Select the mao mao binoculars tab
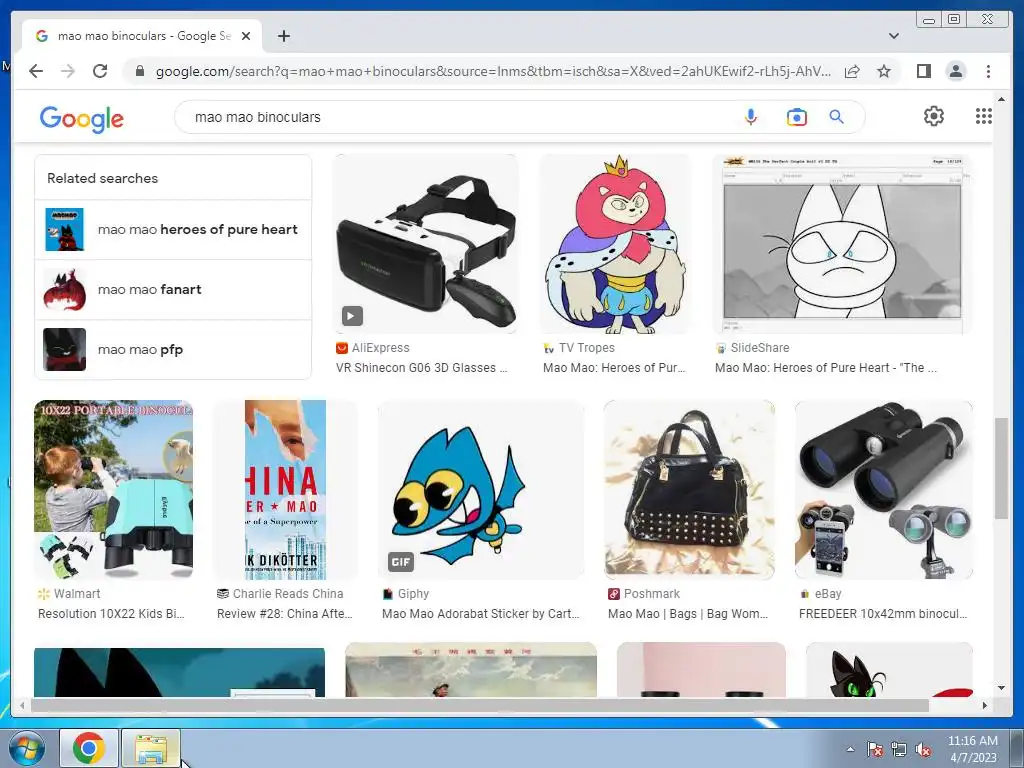The width and height of the screenshot is (1024, 768). point(143,36)
